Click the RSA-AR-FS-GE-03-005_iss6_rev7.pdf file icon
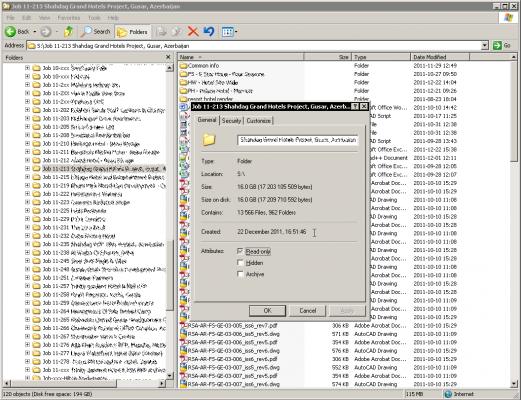Viewport: 521px width, 400px height. (x=183, y=326)
